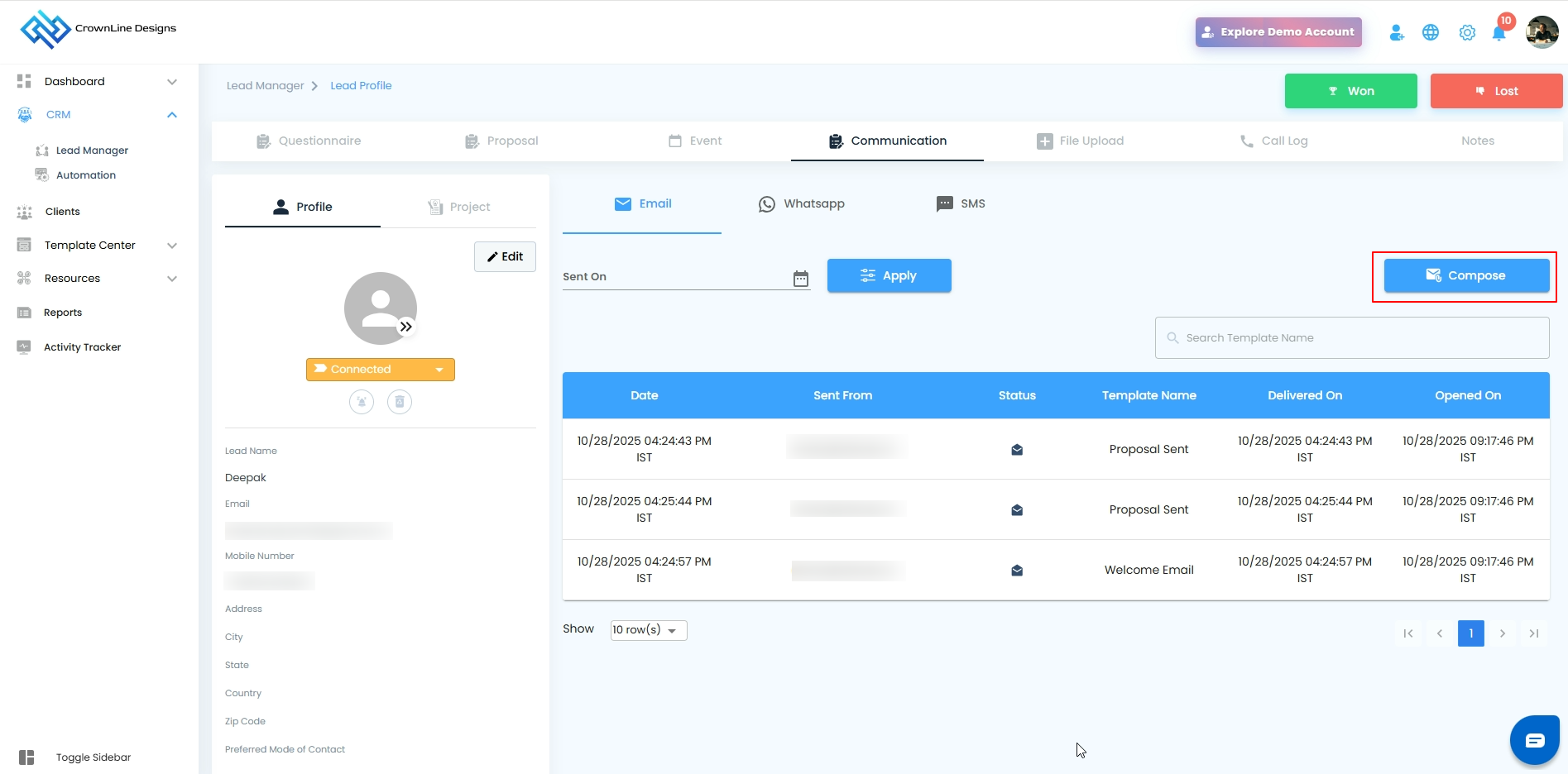Click the trash delete icon under Connected
The height and width of the screenshot is (774, 1568).
[x=400, y=402]
